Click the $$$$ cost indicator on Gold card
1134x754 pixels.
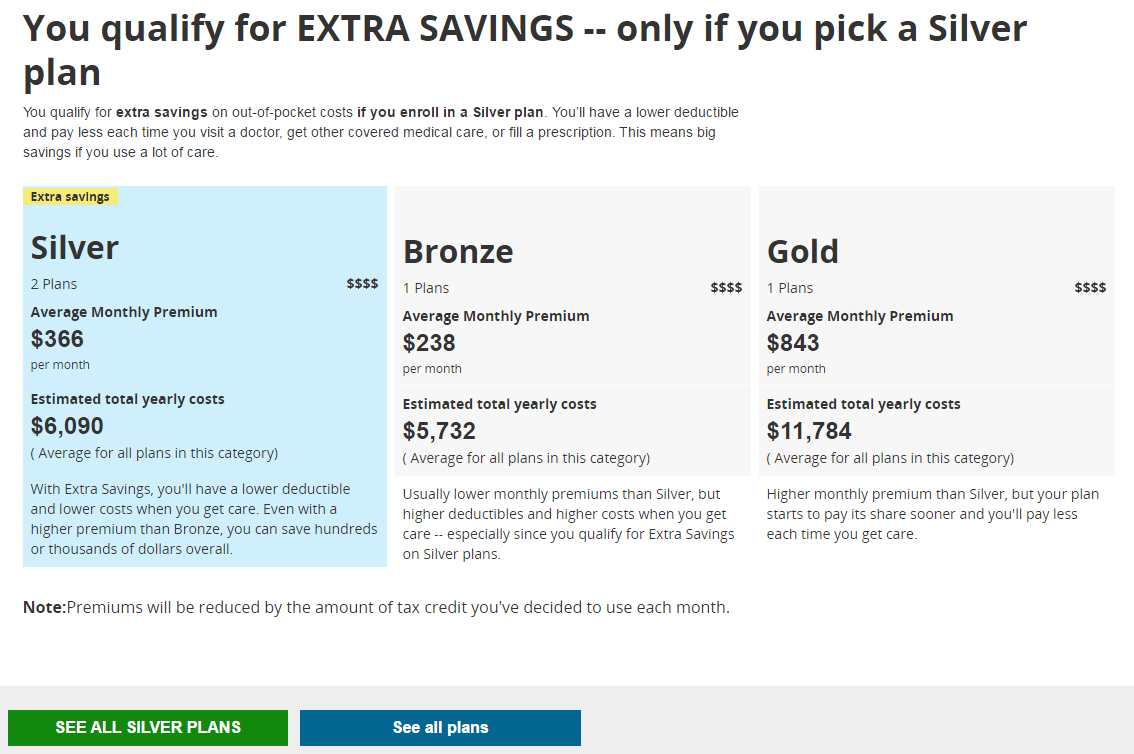pyautogui.click(x=1090, y=288)
